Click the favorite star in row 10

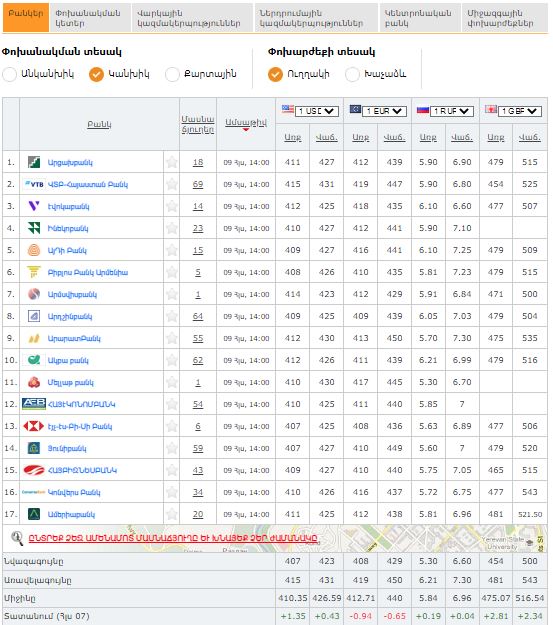[172, 360]
